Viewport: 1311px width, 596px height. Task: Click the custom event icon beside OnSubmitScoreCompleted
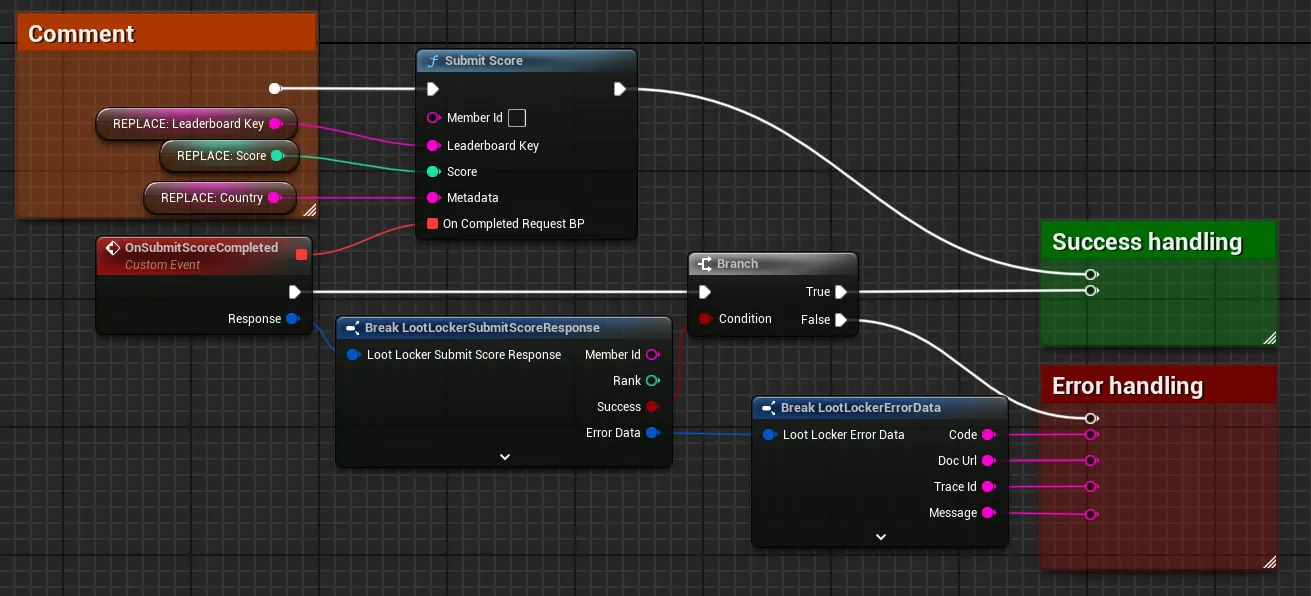coord(113,247)
